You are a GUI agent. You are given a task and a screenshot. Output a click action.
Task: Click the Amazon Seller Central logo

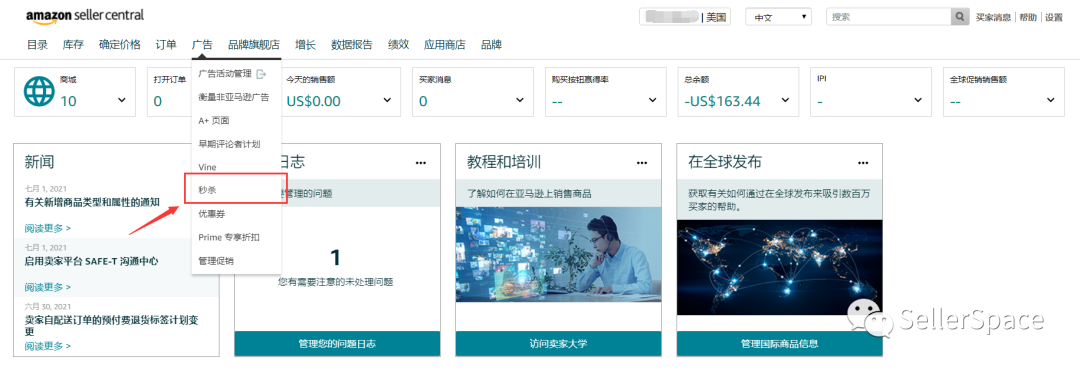coord(85,16)
